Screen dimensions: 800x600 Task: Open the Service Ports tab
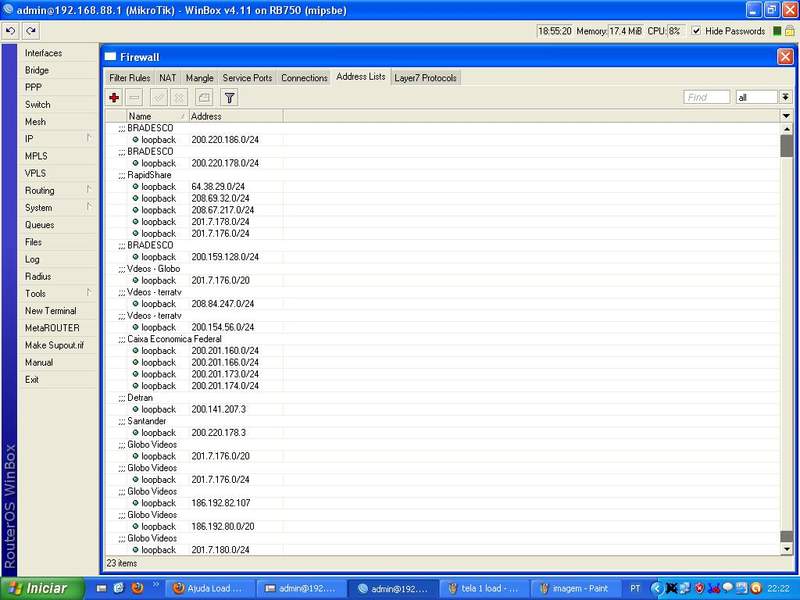pos(247,78)
